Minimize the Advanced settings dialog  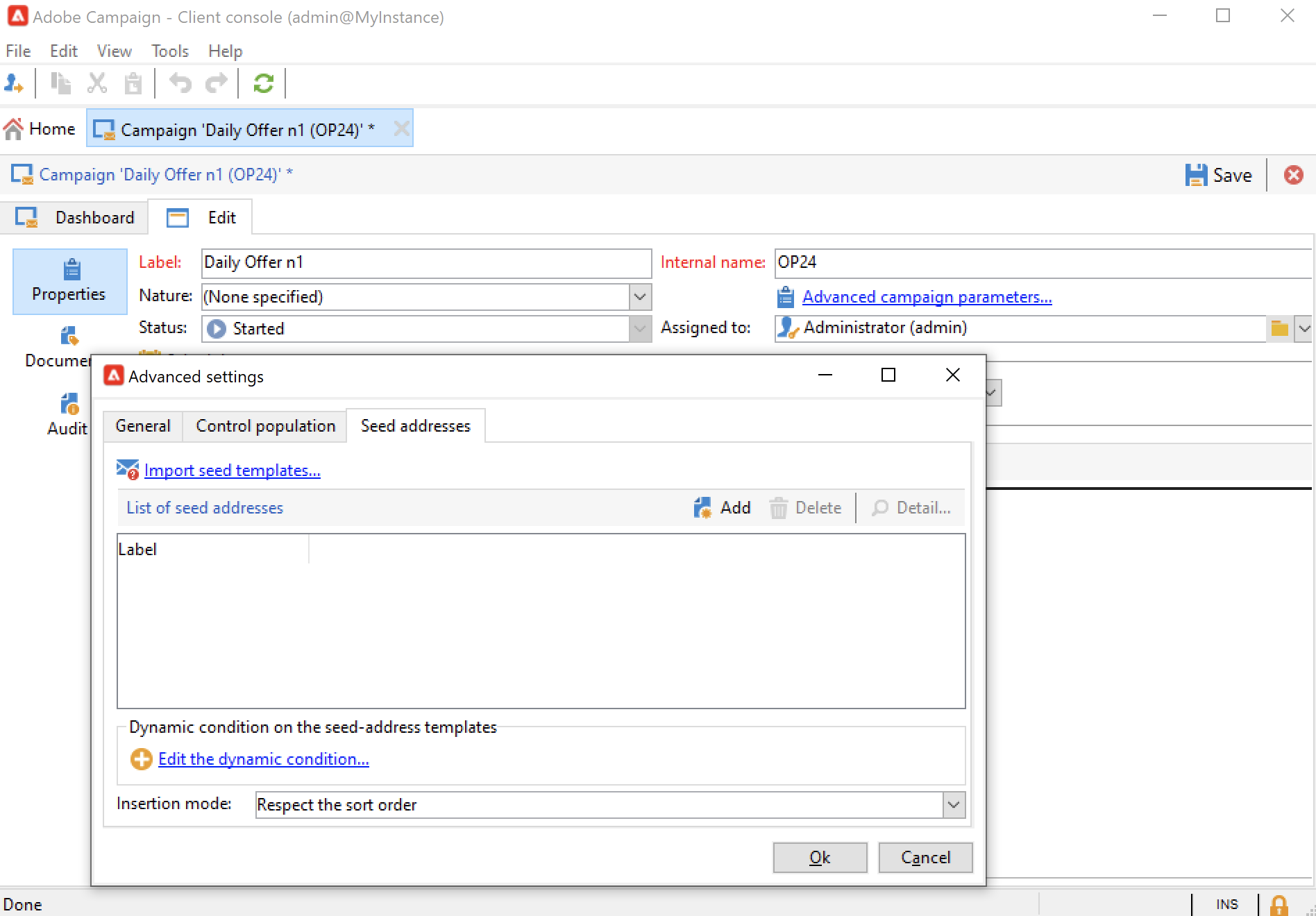tap(825, 375)
